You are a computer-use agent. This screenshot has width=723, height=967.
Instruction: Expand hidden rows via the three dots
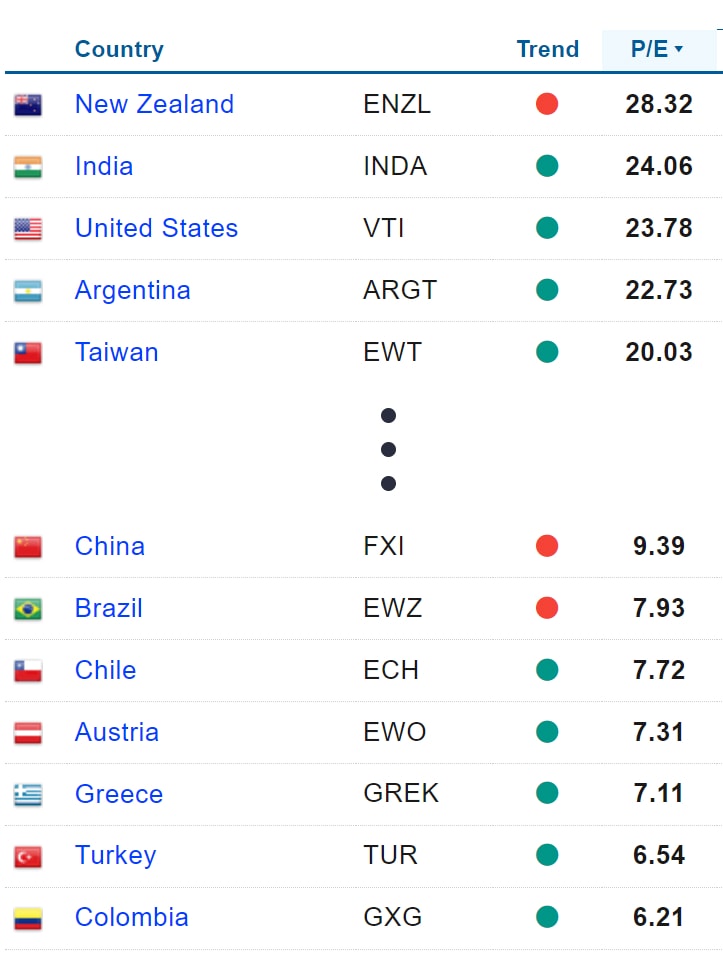389,449
